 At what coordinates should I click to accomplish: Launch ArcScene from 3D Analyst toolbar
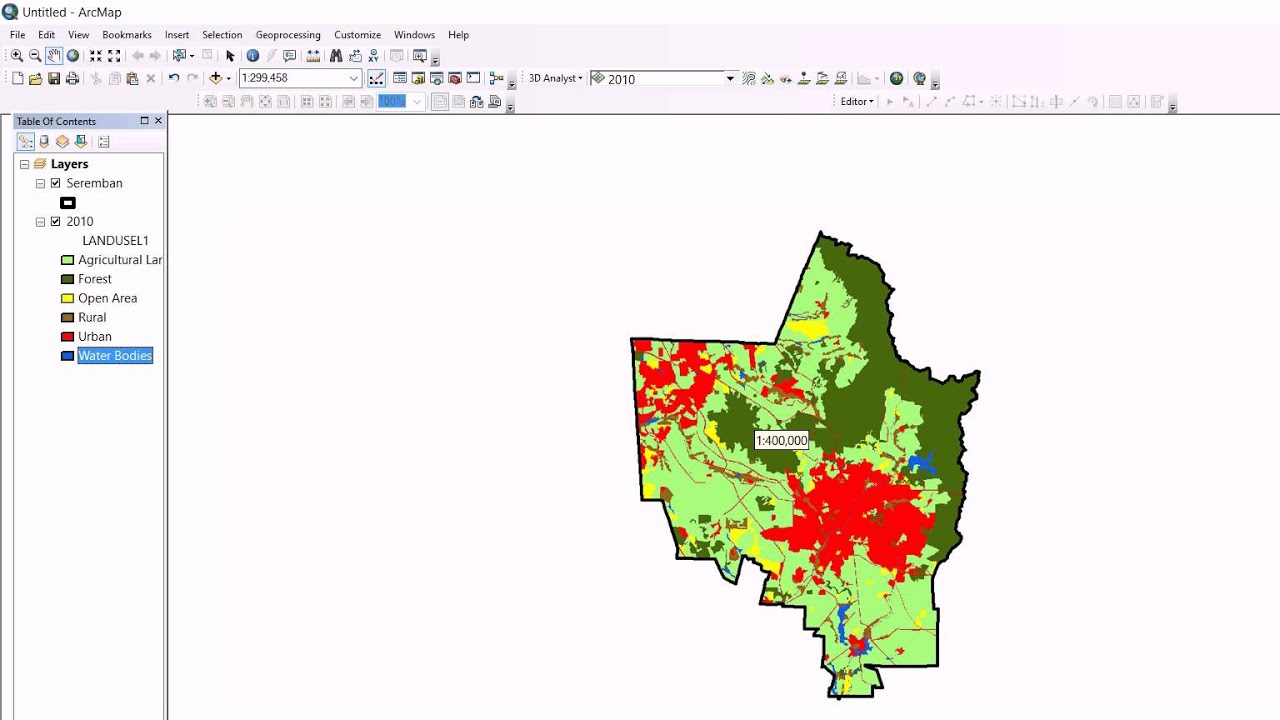point(897,78)
